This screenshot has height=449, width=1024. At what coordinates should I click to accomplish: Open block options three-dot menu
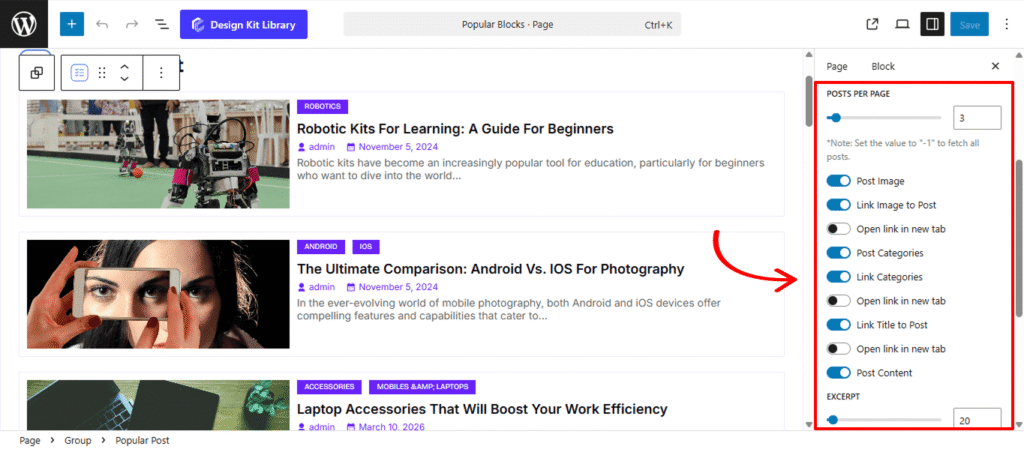click(x=160, y=73)
